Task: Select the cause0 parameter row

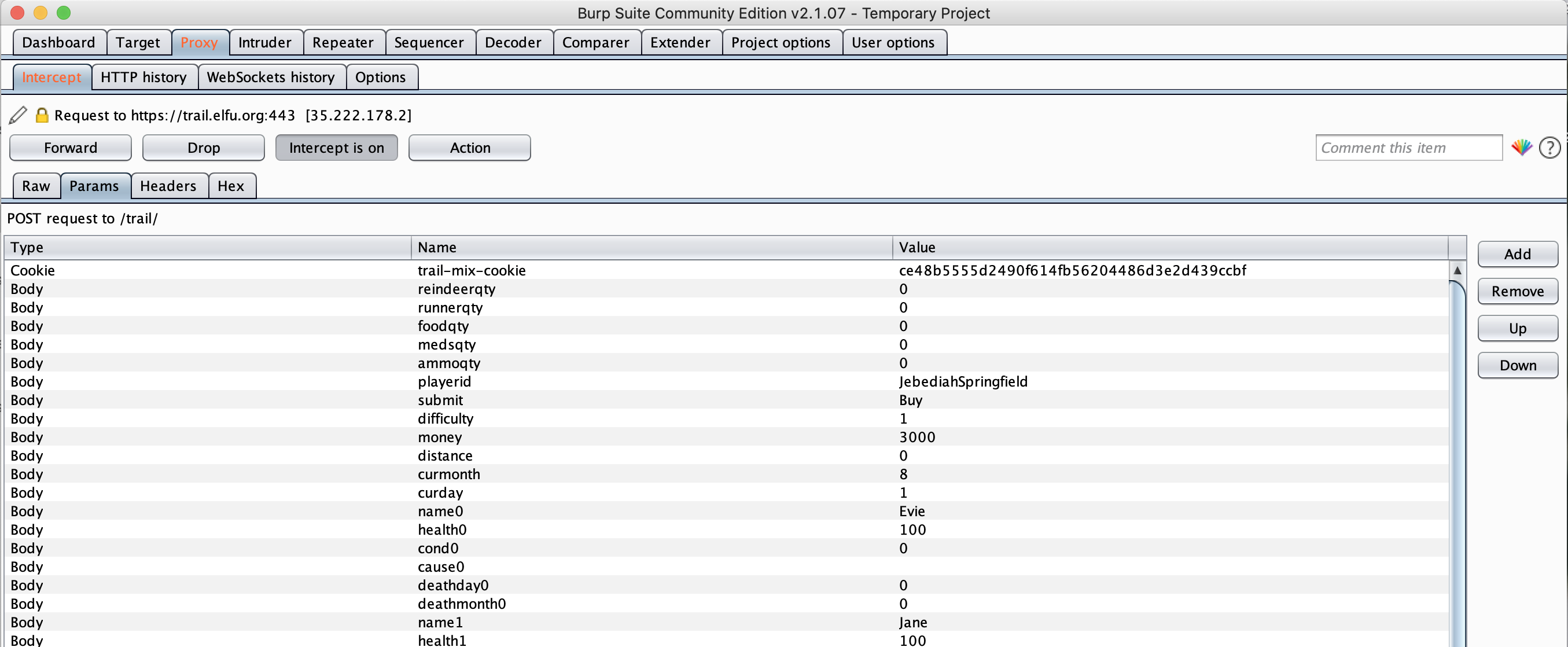Action: click(726, 567)
